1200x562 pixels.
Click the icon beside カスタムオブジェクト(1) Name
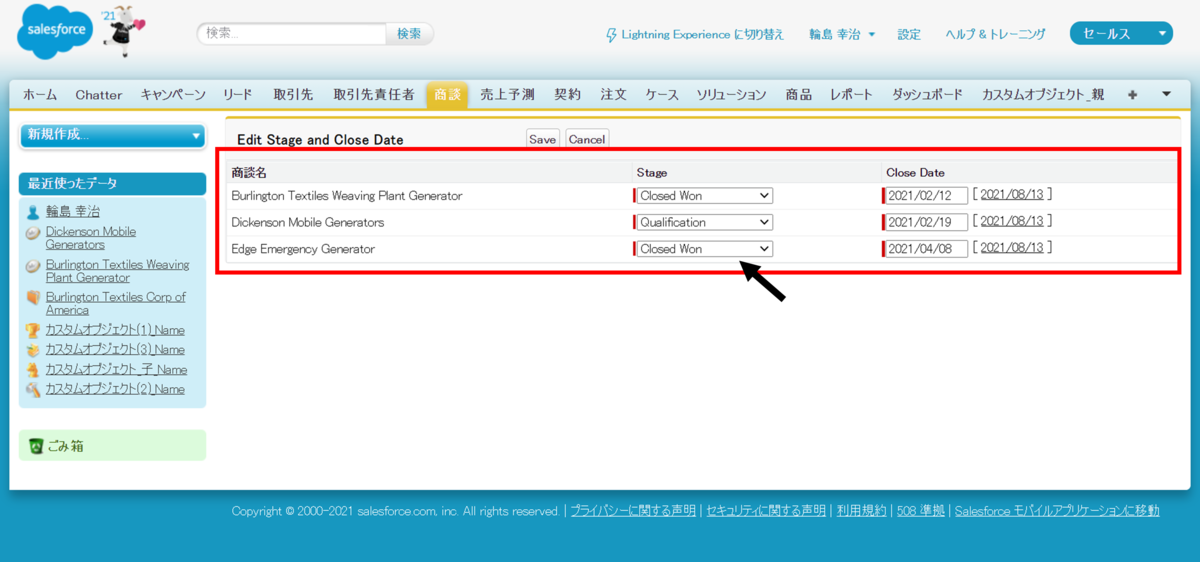tap(33, 330)
